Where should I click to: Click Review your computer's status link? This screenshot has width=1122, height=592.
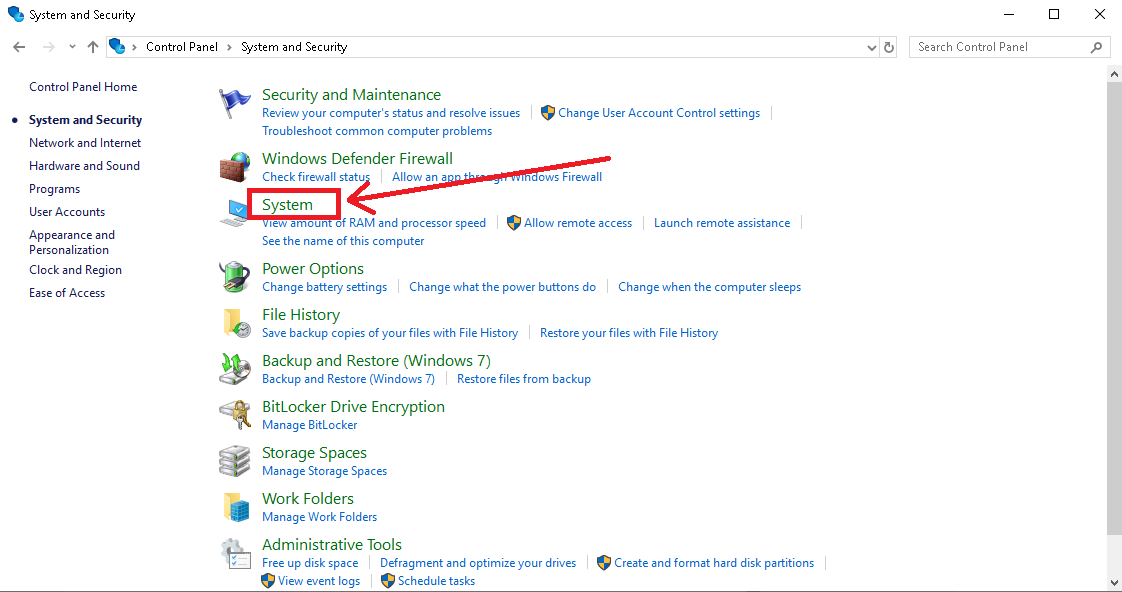pyautogui.click(x=391, y=113)
